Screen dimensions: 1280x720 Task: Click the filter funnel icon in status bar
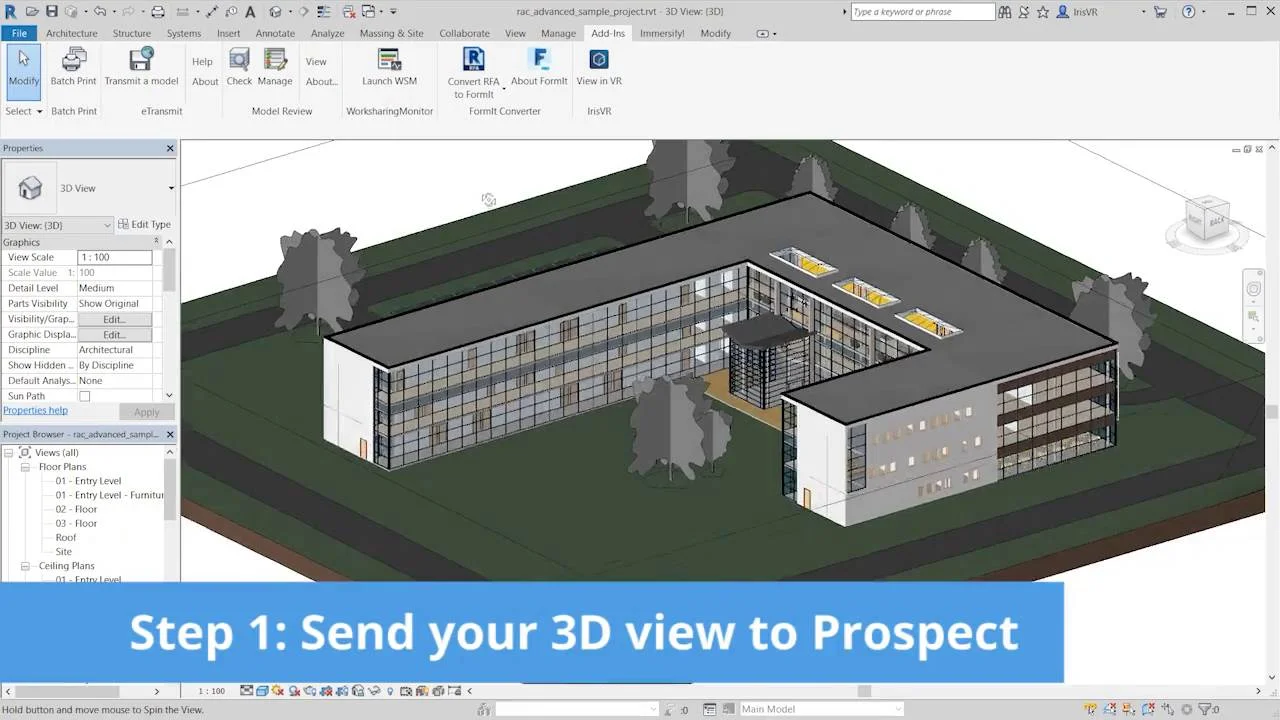point(1203,709)
